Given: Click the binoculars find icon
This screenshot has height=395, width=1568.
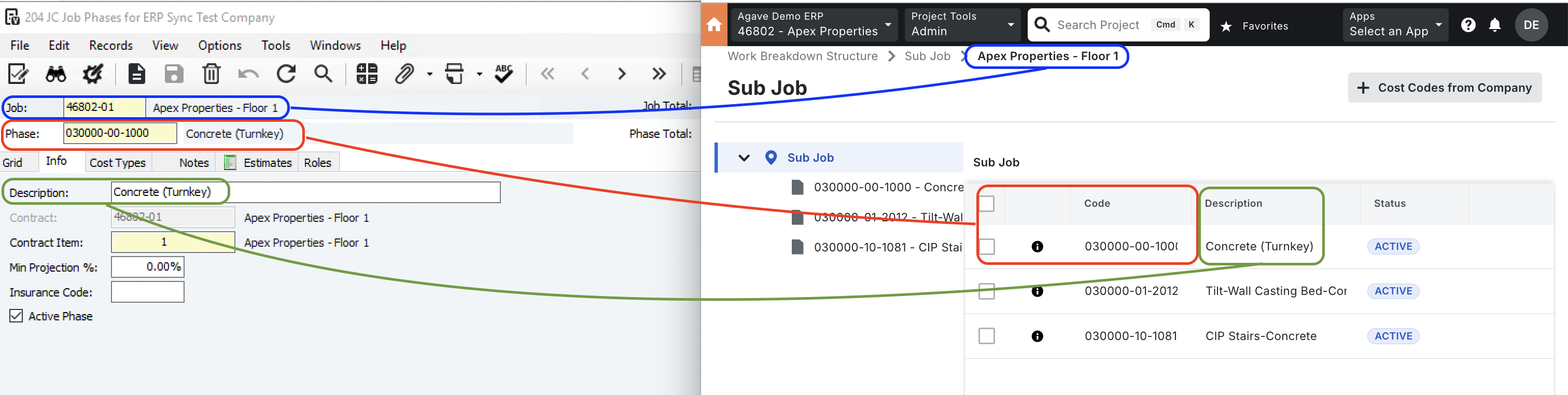Looking at the screenshot, I should click(x=55, y=74).
